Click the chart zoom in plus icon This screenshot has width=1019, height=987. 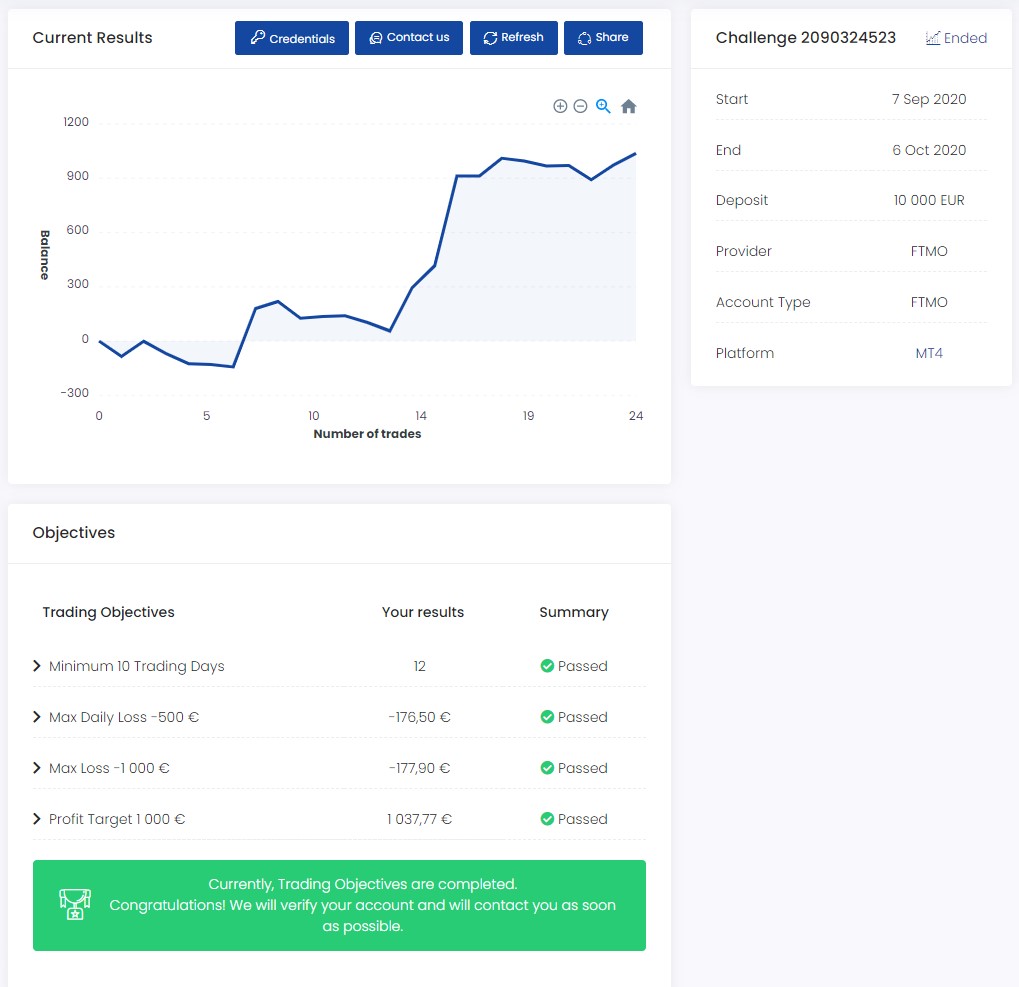(560, 106)
